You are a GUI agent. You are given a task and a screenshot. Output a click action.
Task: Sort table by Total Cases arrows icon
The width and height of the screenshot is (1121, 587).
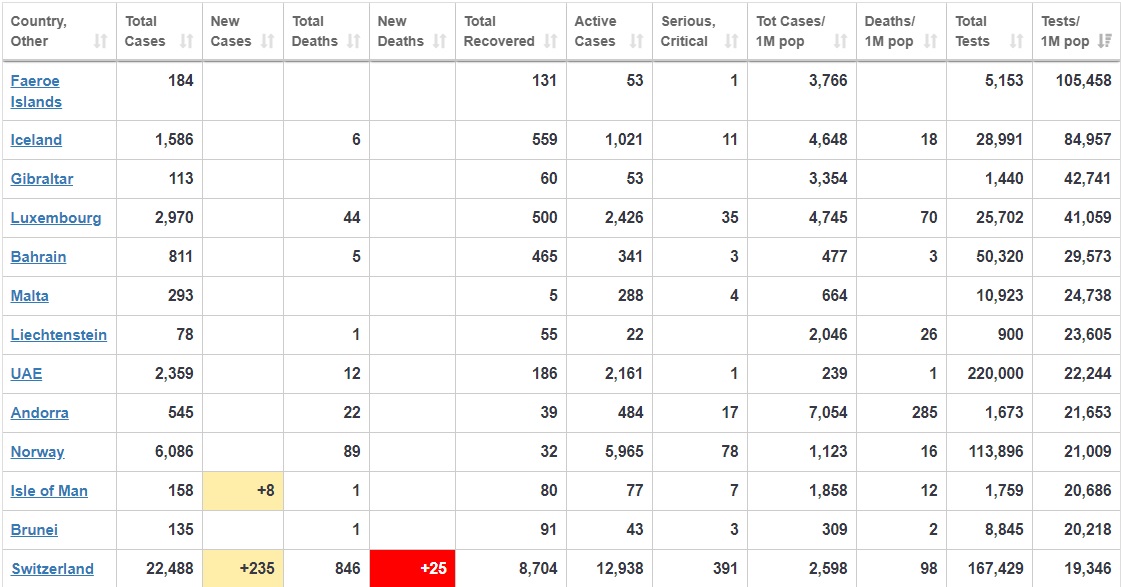coord(186,41)
